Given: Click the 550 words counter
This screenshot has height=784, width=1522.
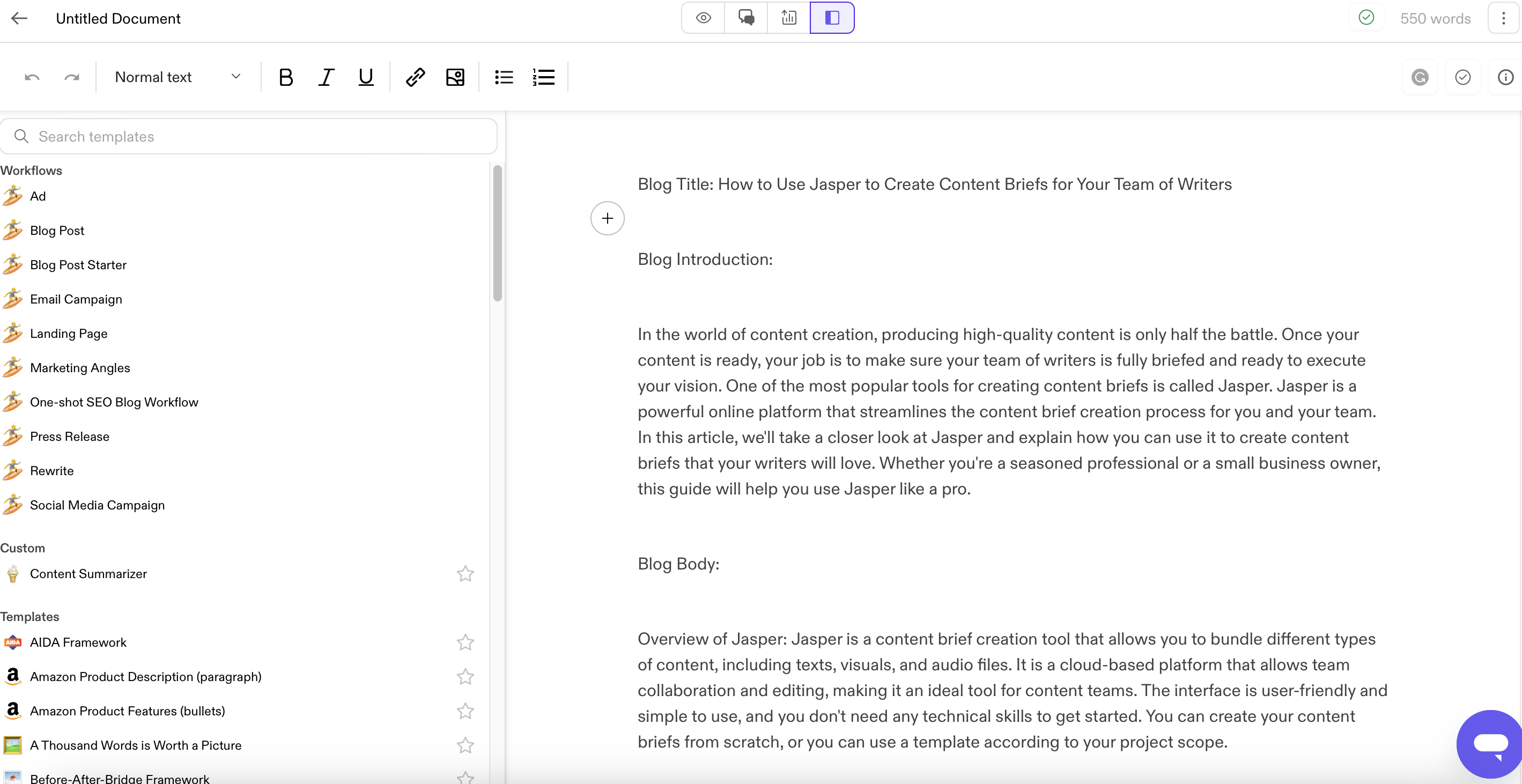Looking at the screenshot, I should point(1435,18).
